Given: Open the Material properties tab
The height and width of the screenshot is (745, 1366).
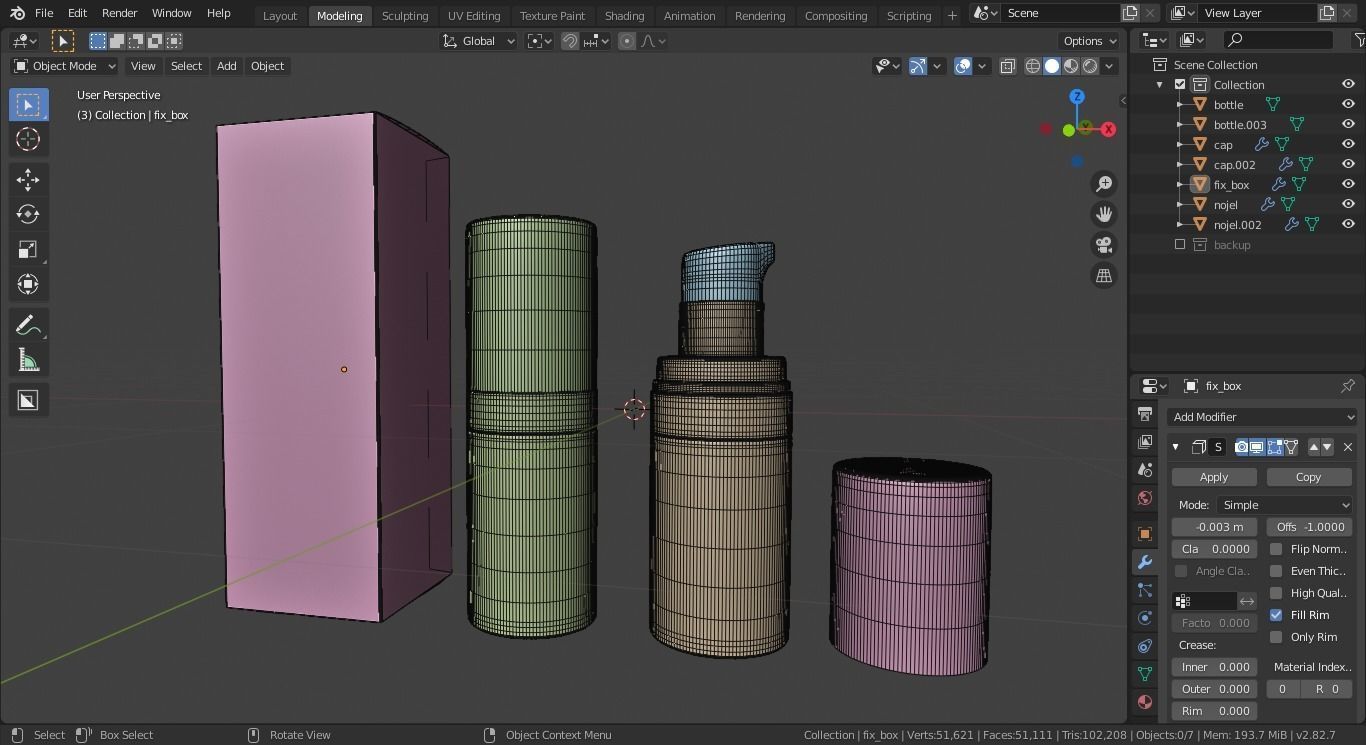Looking at the screenshot, I should pos(1145,702).
